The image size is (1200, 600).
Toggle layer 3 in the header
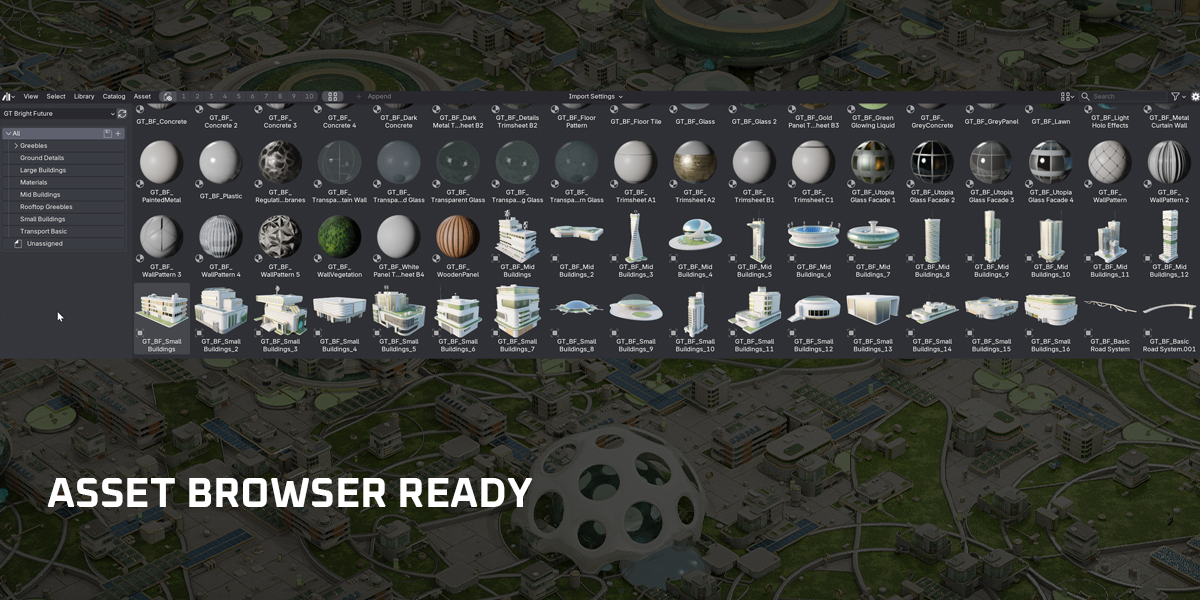coord(211,96)
